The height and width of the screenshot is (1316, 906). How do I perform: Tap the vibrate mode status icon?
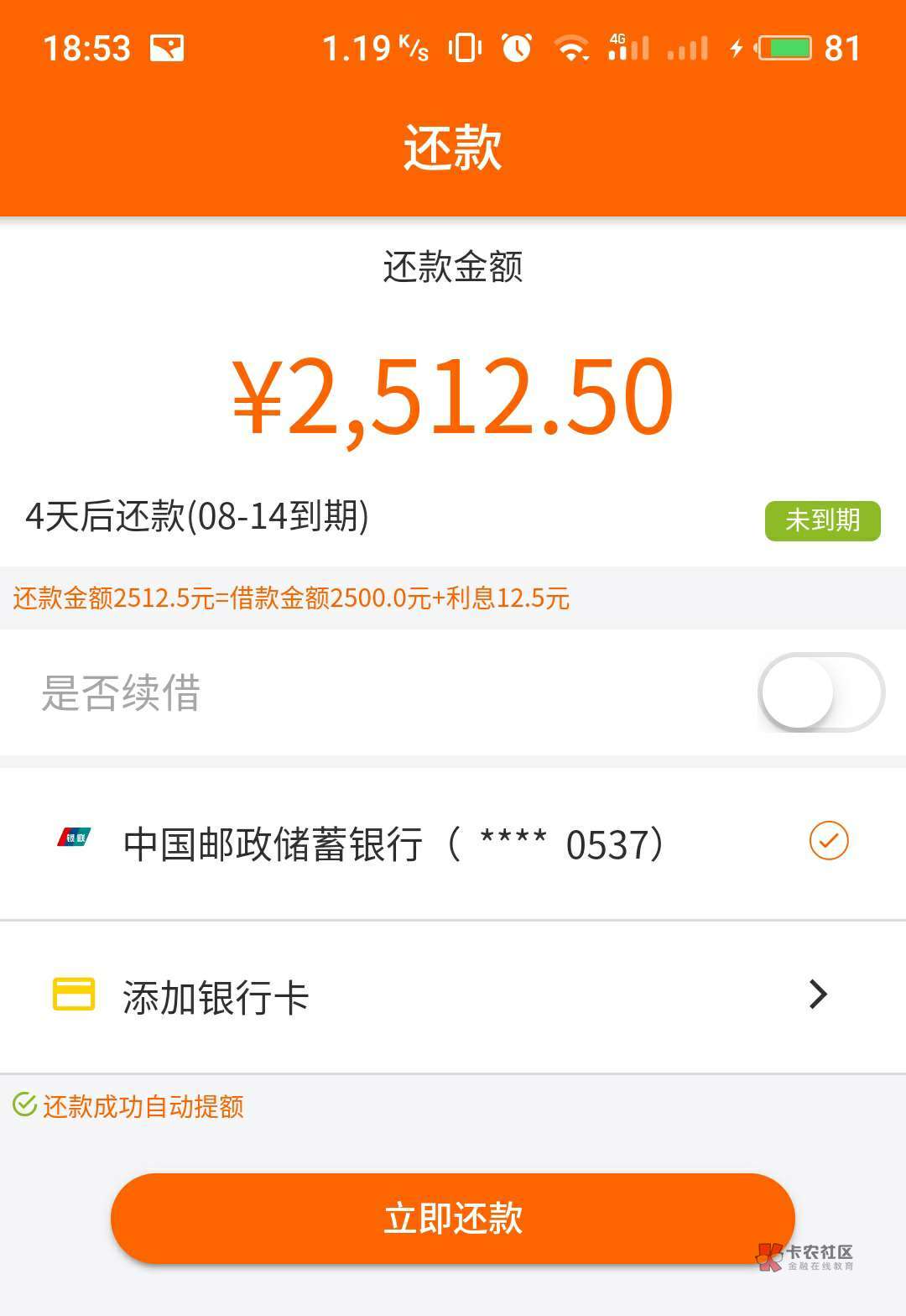464,48
